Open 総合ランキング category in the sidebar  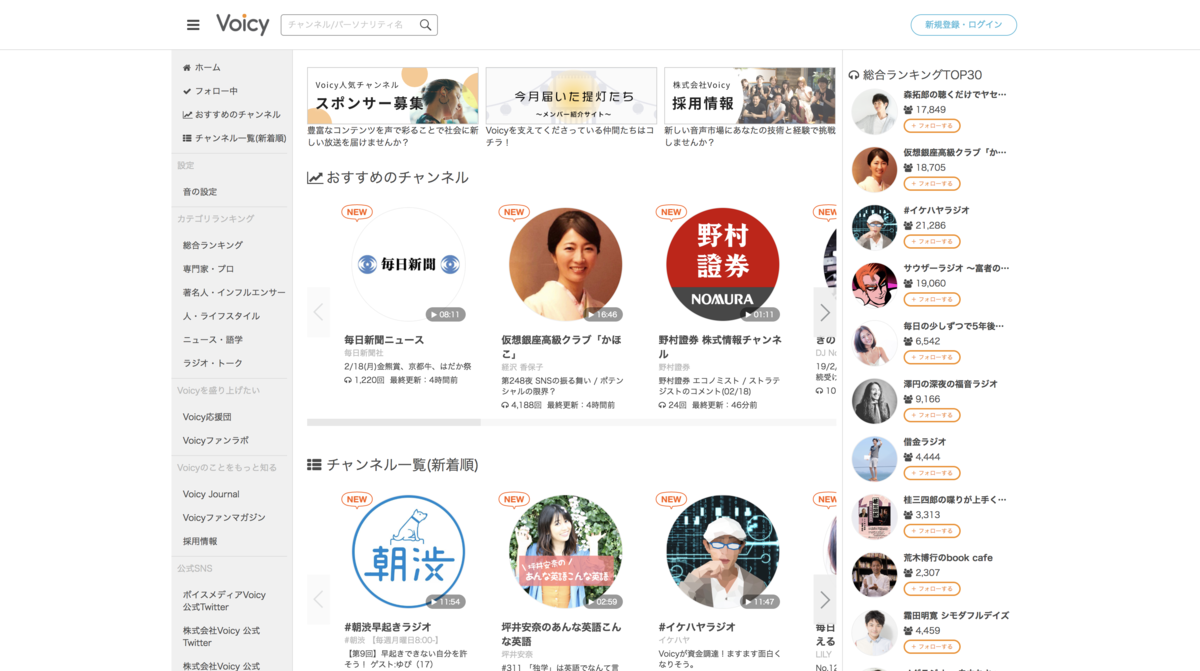213,245
